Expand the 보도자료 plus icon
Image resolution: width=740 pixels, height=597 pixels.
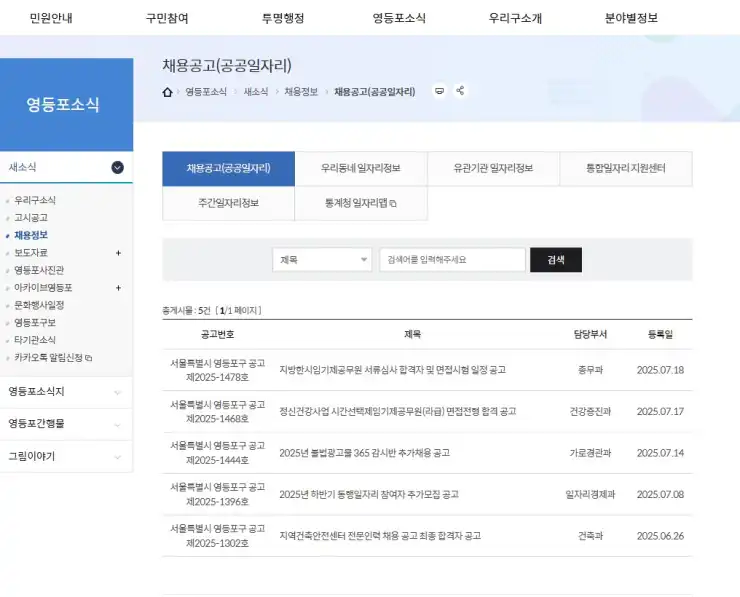118,253
